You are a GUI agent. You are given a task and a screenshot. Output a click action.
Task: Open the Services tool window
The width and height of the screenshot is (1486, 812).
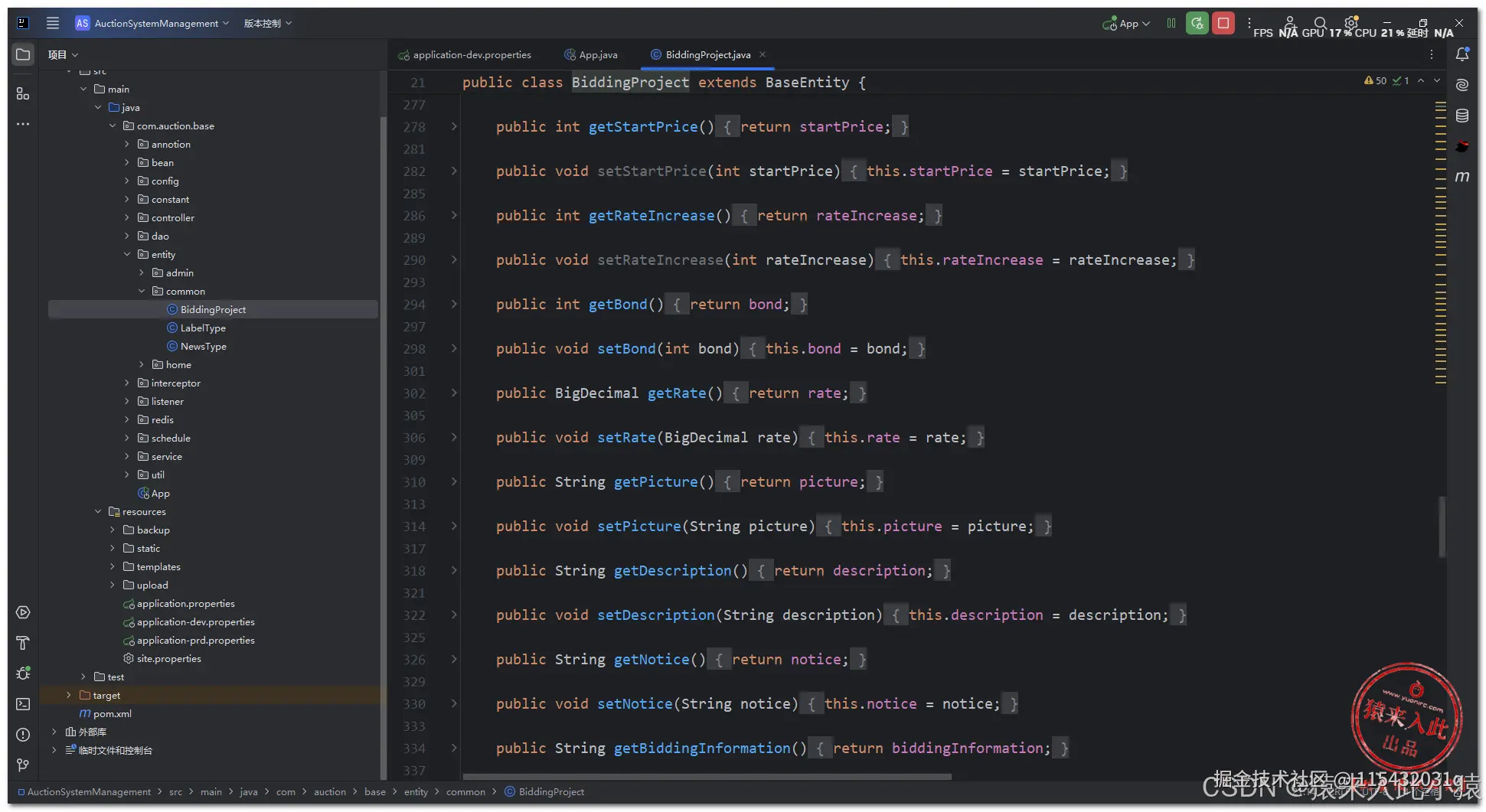click(x=23, y=612)
